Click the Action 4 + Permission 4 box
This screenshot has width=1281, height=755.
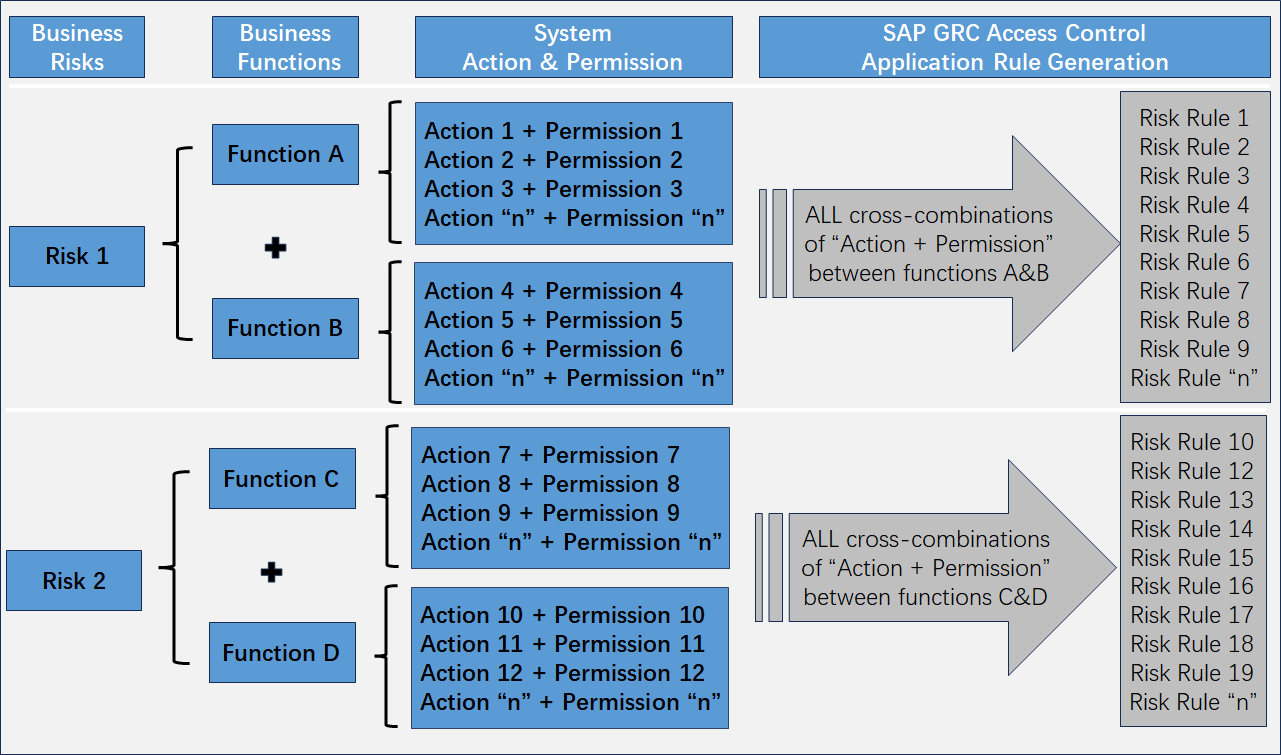pyautogui.click(x=574, y=334)
